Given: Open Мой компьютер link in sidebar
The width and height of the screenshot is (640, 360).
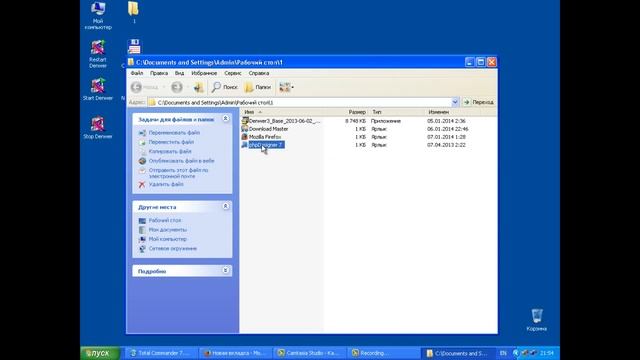Looking at the screenshot, I should pos(168,239).
